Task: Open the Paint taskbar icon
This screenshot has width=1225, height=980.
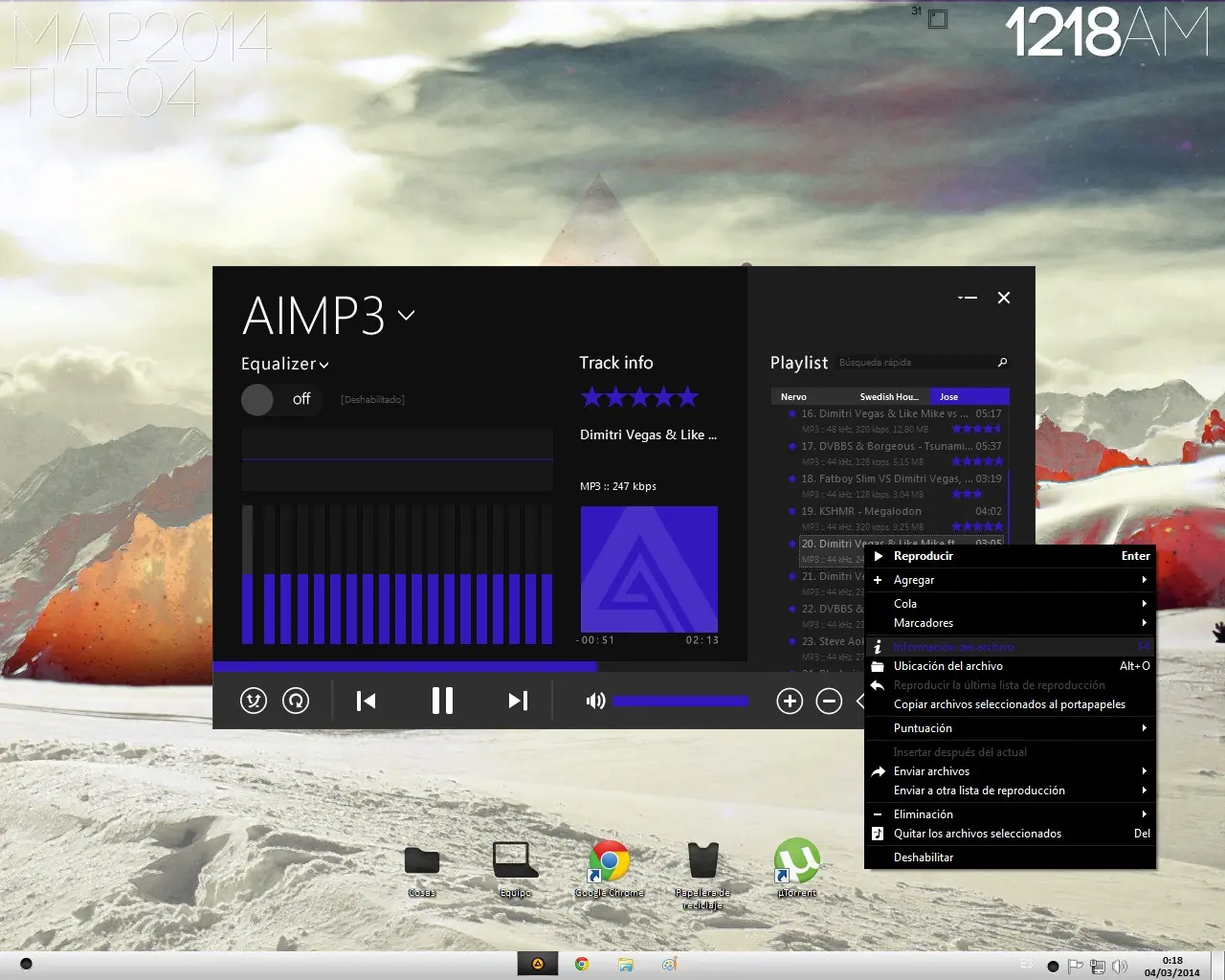Action: 669,965
